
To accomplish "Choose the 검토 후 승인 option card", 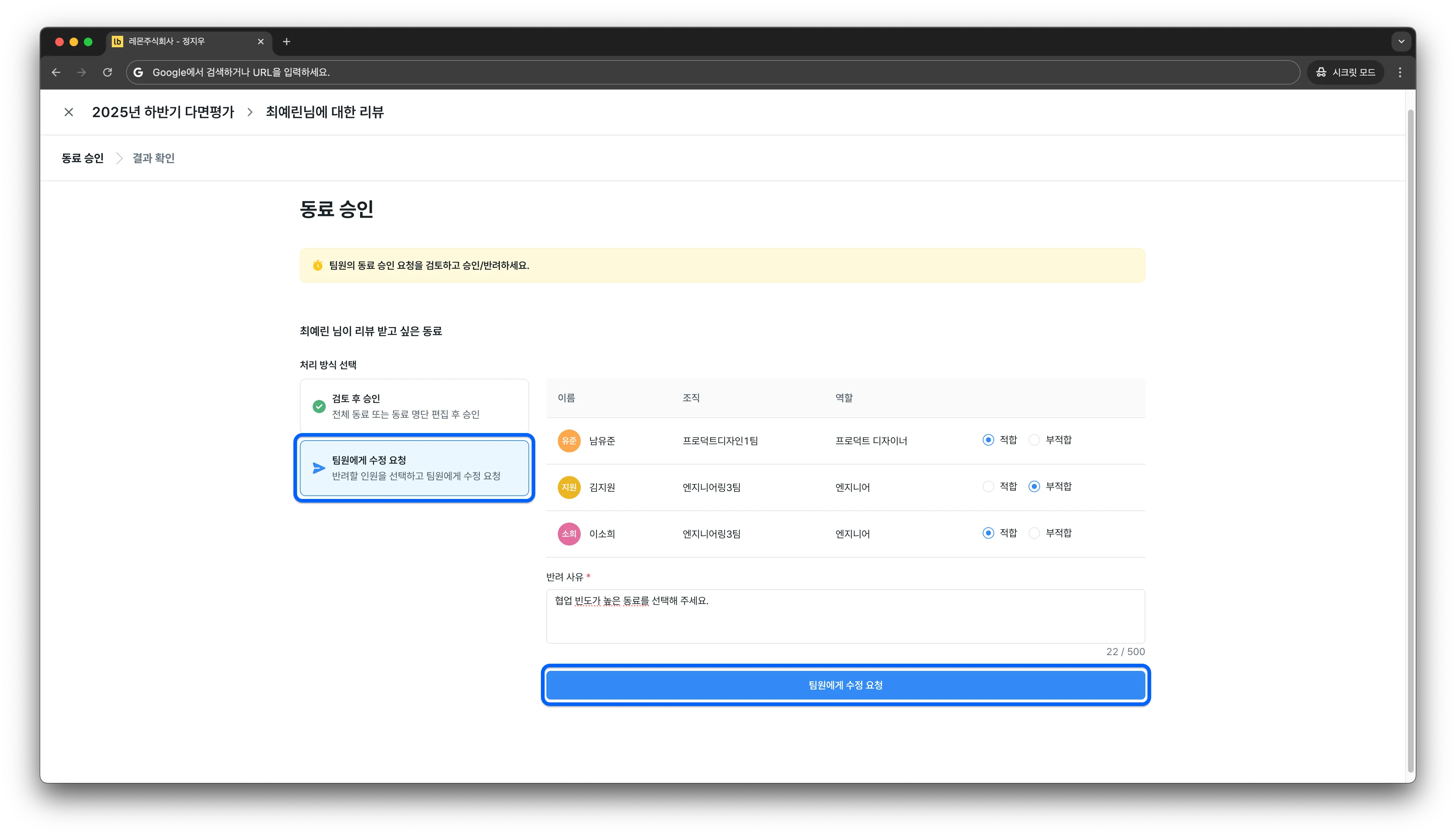I will (414, 406).
